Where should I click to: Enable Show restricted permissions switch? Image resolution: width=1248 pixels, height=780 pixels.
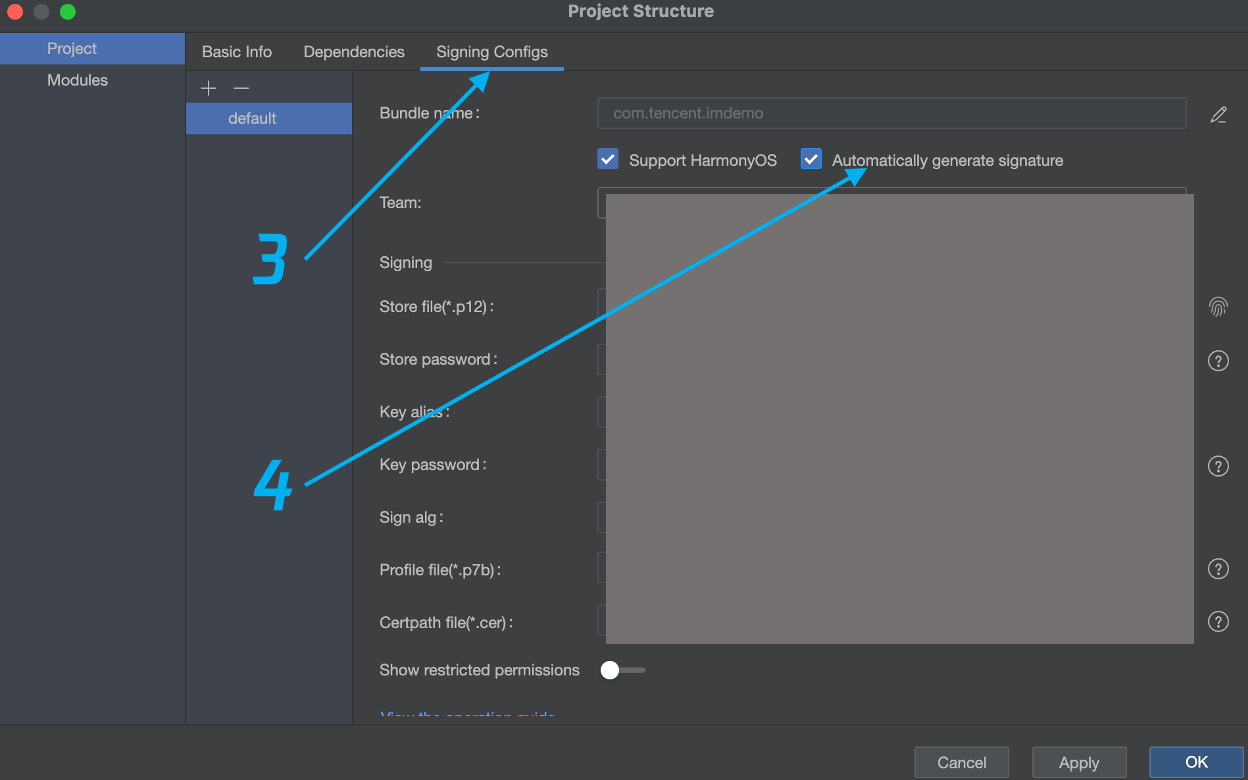point(622,670)
